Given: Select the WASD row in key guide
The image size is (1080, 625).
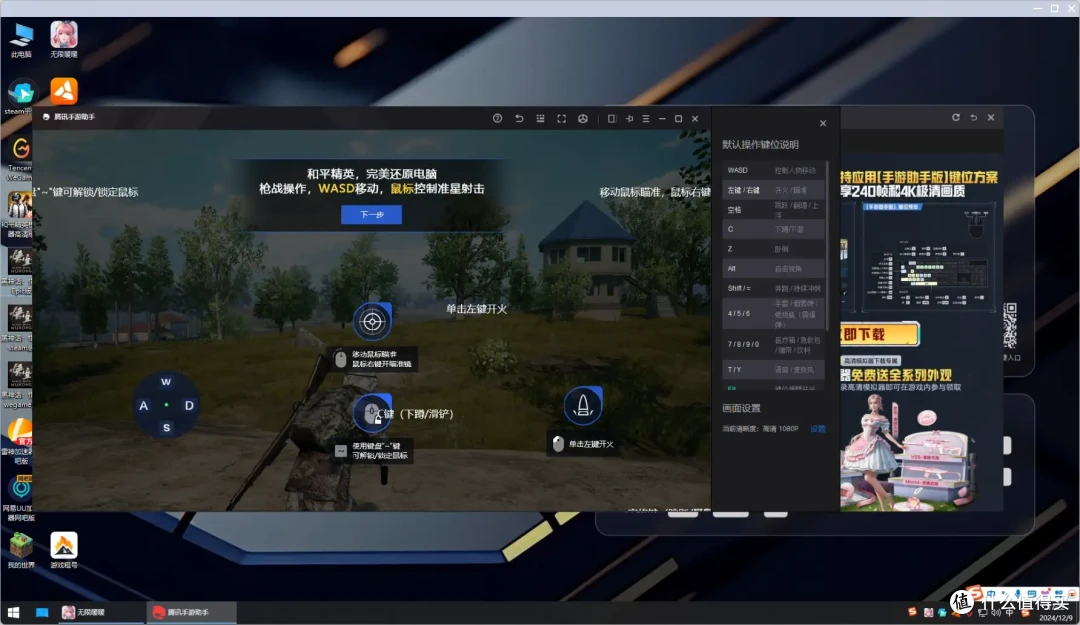Looking at the screenshot, I should [x=772, y=170].
